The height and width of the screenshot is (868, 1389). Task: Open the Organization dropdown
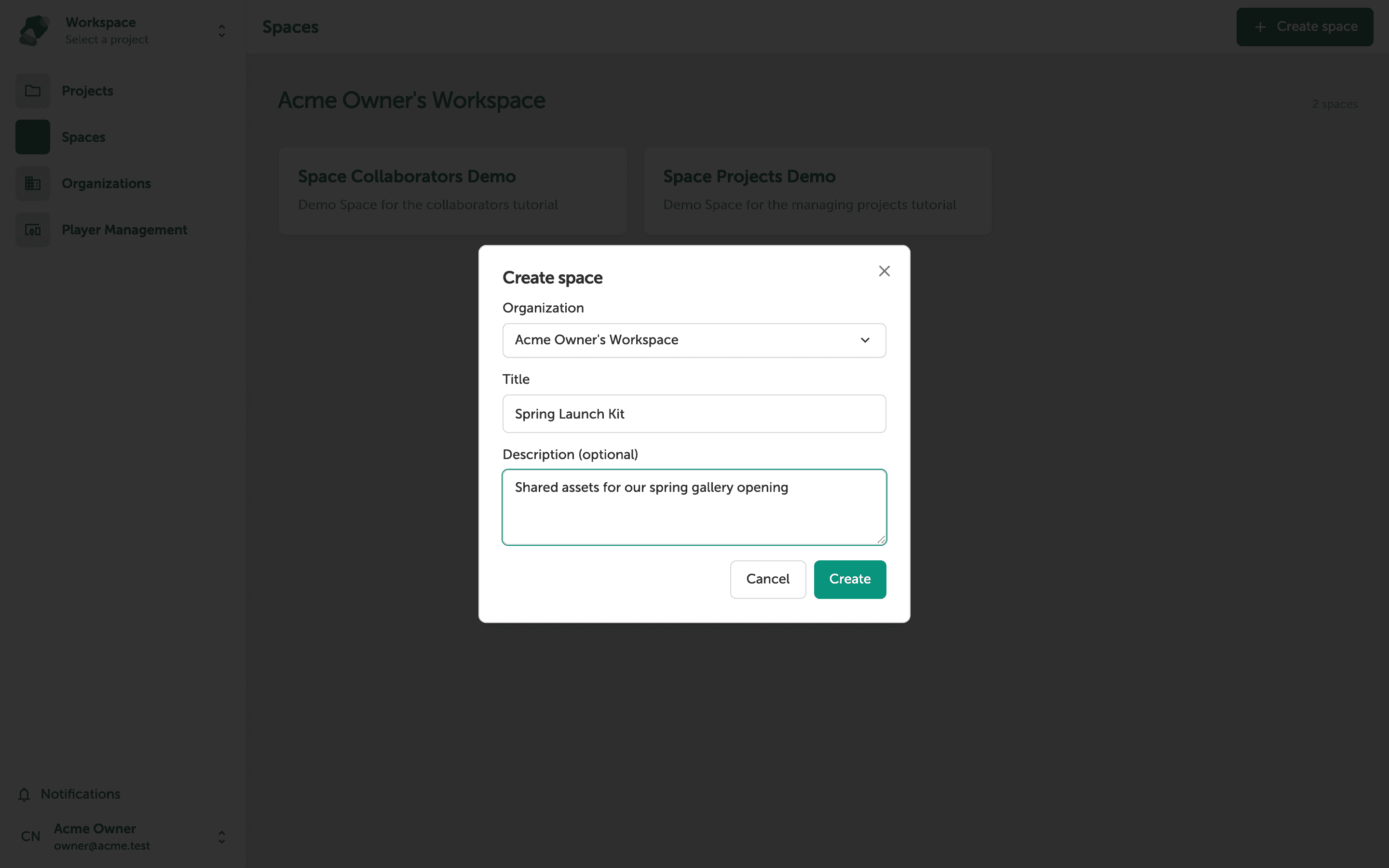point(694,340)
